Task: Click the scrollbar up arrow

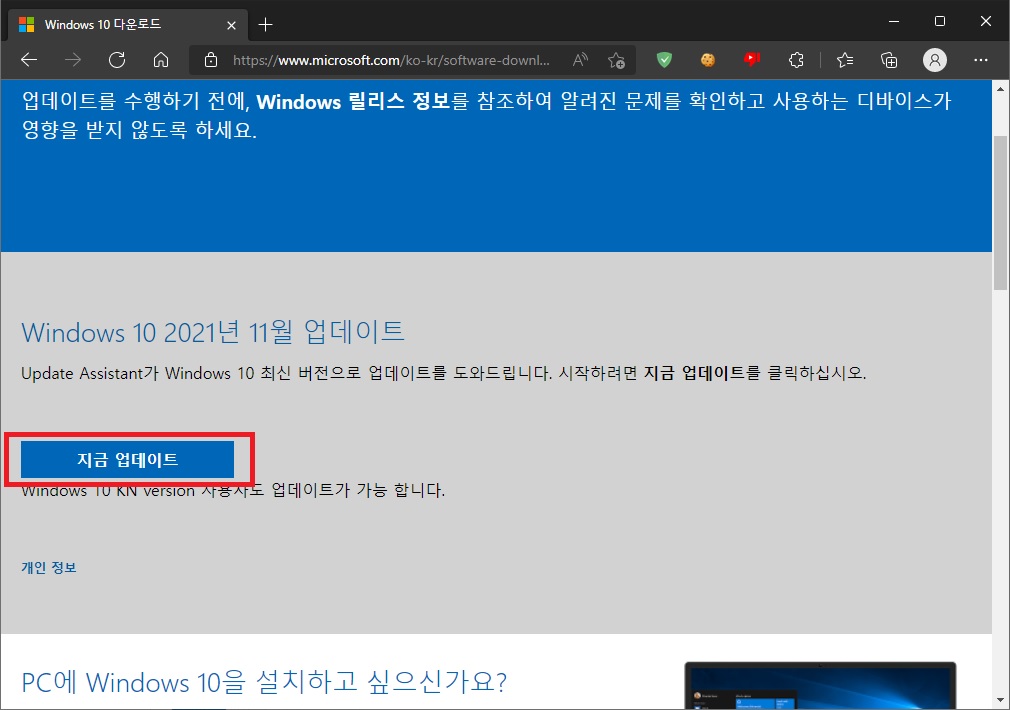Action: tap(1000, 88)
